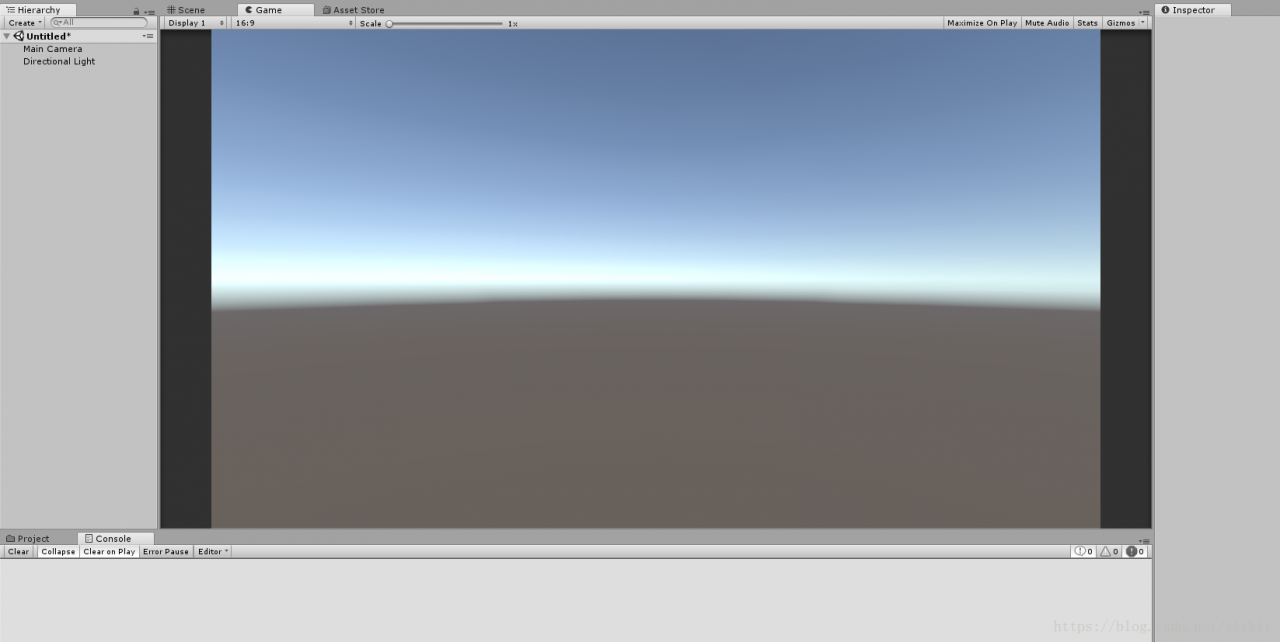1280x642 pixels.
Task: Enable Collapse in the Console toolbar
Action: (57, 551)
